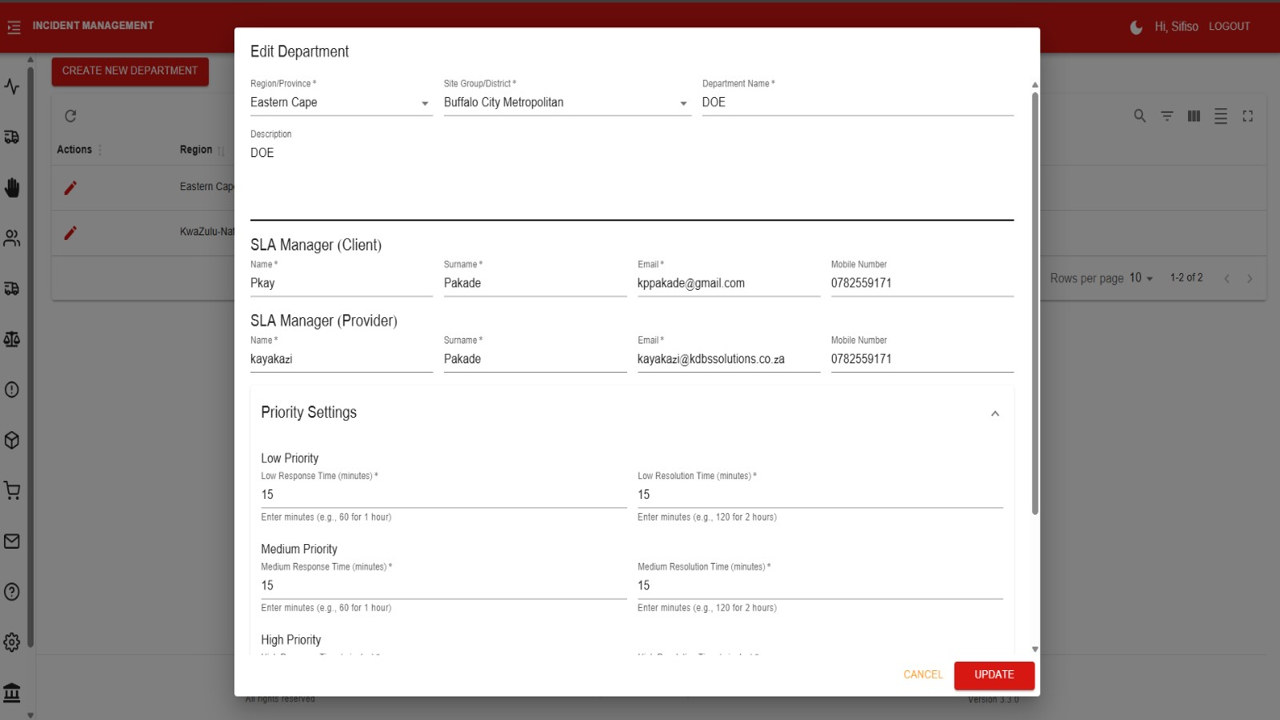This screenshot has width=1280, height=720.
Task: Collapse the Priority Settings section
Action: click(995, 413)
